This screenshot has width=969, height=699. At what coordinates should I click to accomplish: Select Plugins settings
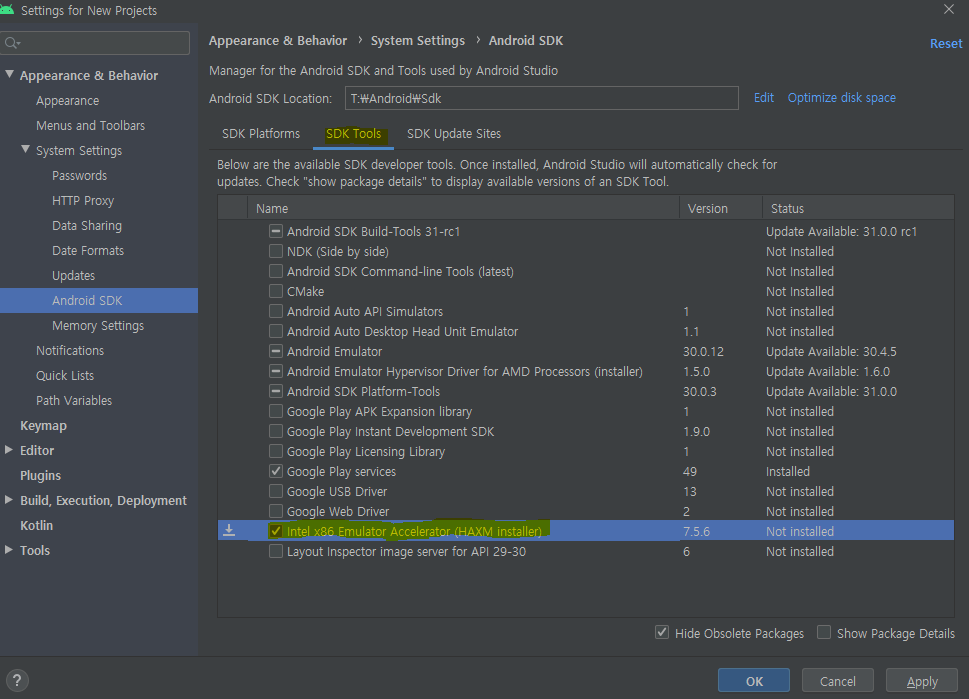coord(40,475)
